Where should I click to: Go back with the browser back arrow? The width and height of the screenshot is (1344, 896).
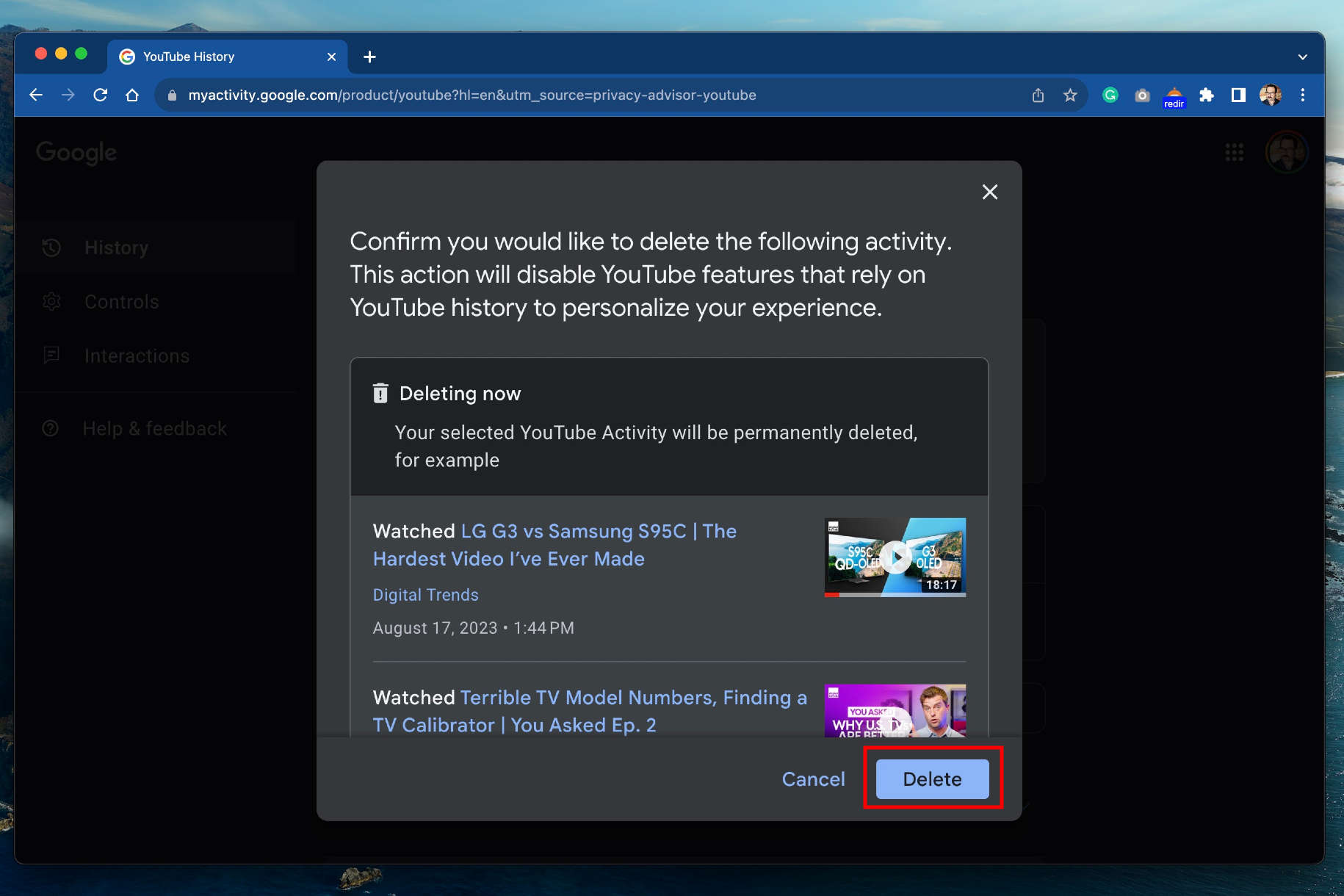point(36,95)
